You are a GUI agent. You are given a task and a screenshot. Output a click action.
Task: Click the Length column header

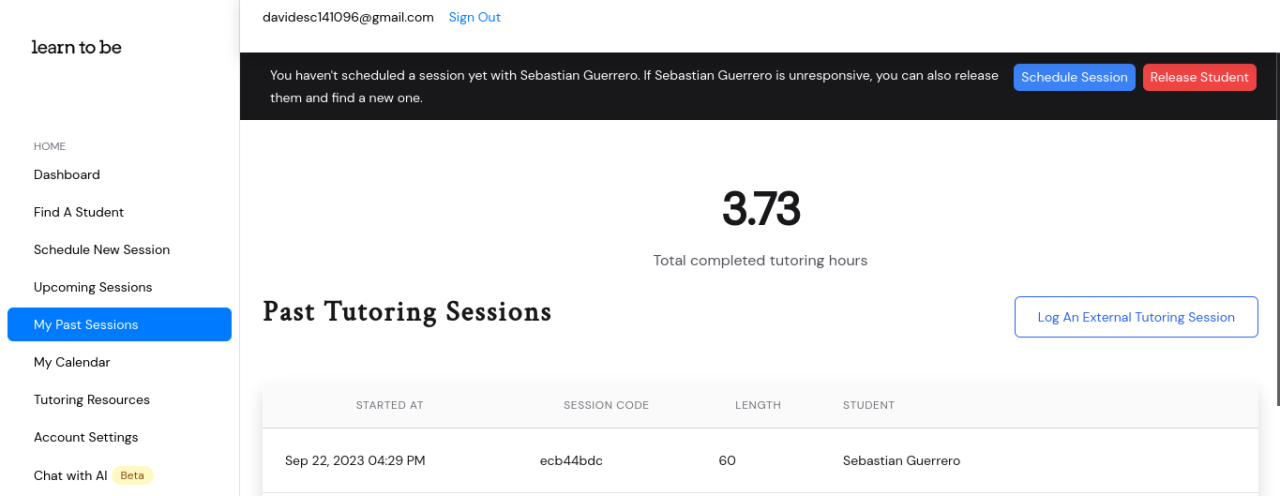pos(758,405)
